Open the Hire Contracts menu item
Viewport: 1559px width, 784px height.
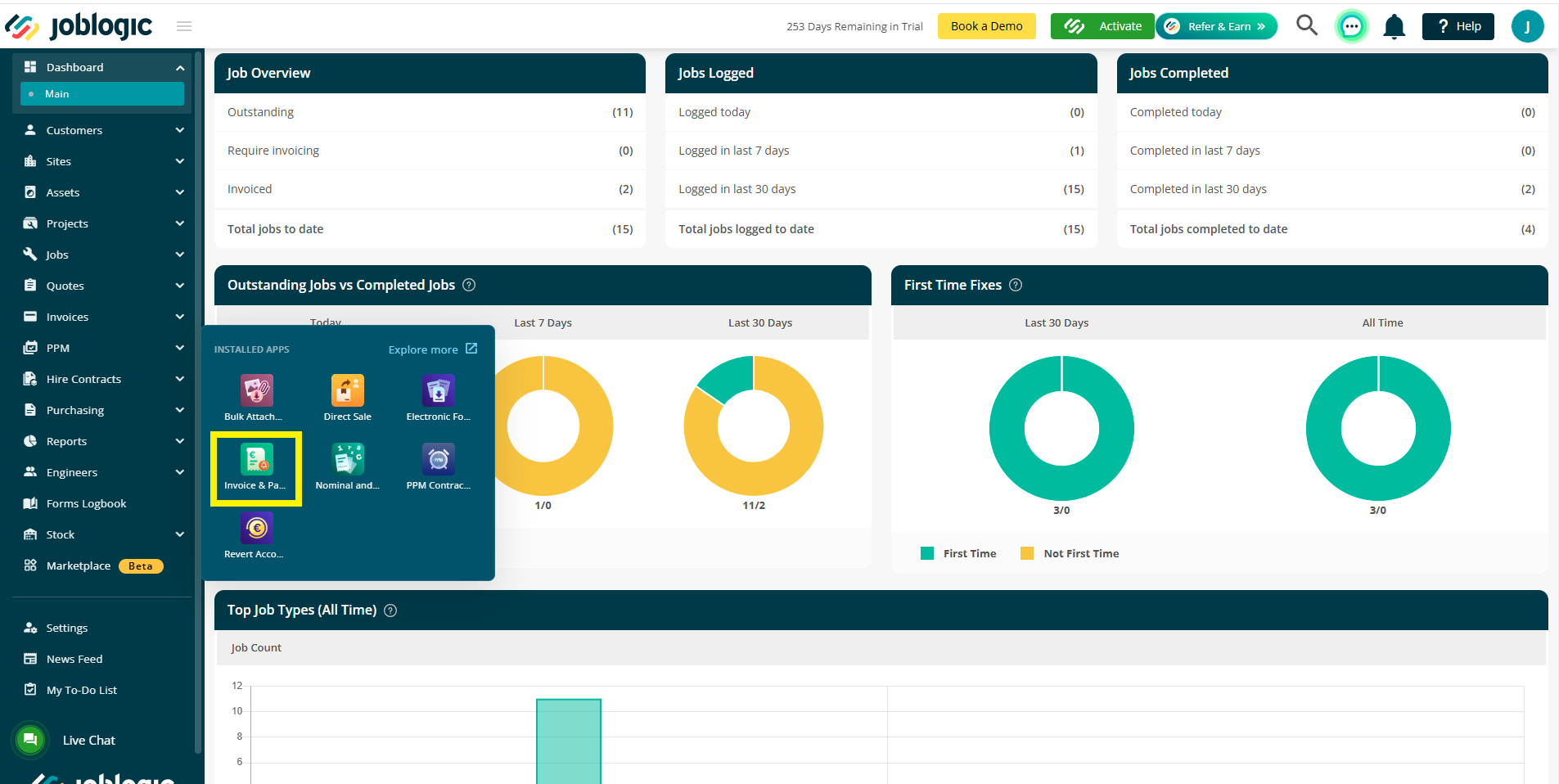(x=102, y=379)
